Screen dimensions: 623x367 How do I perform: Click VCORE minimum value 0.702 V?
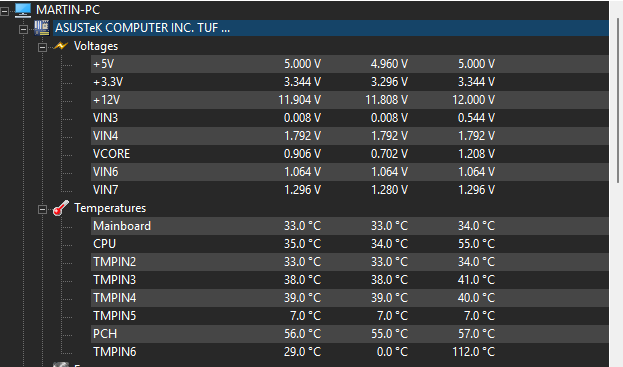389,154
